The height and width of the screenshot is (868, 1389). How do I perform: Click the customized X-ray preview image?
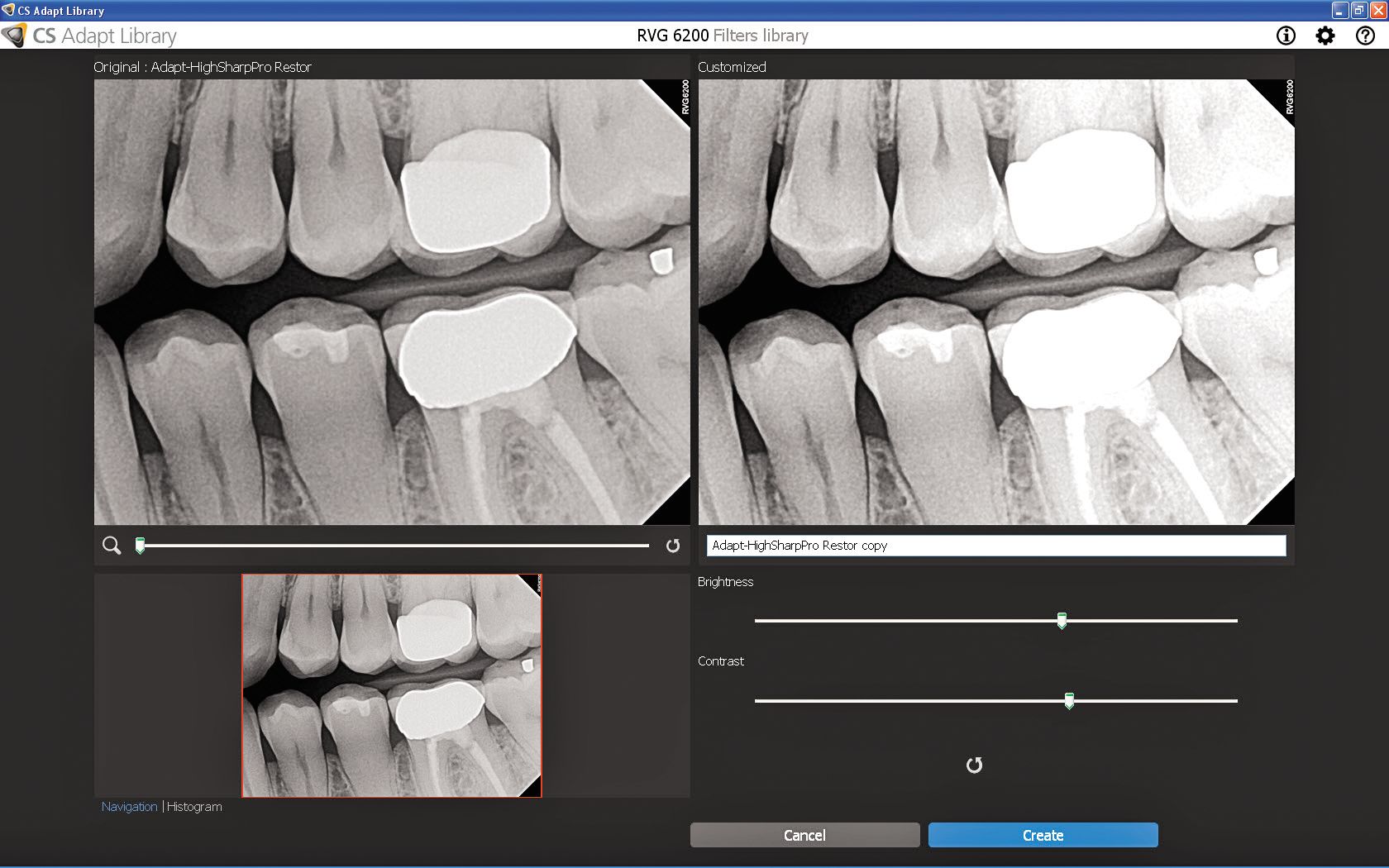coord(996,302)
